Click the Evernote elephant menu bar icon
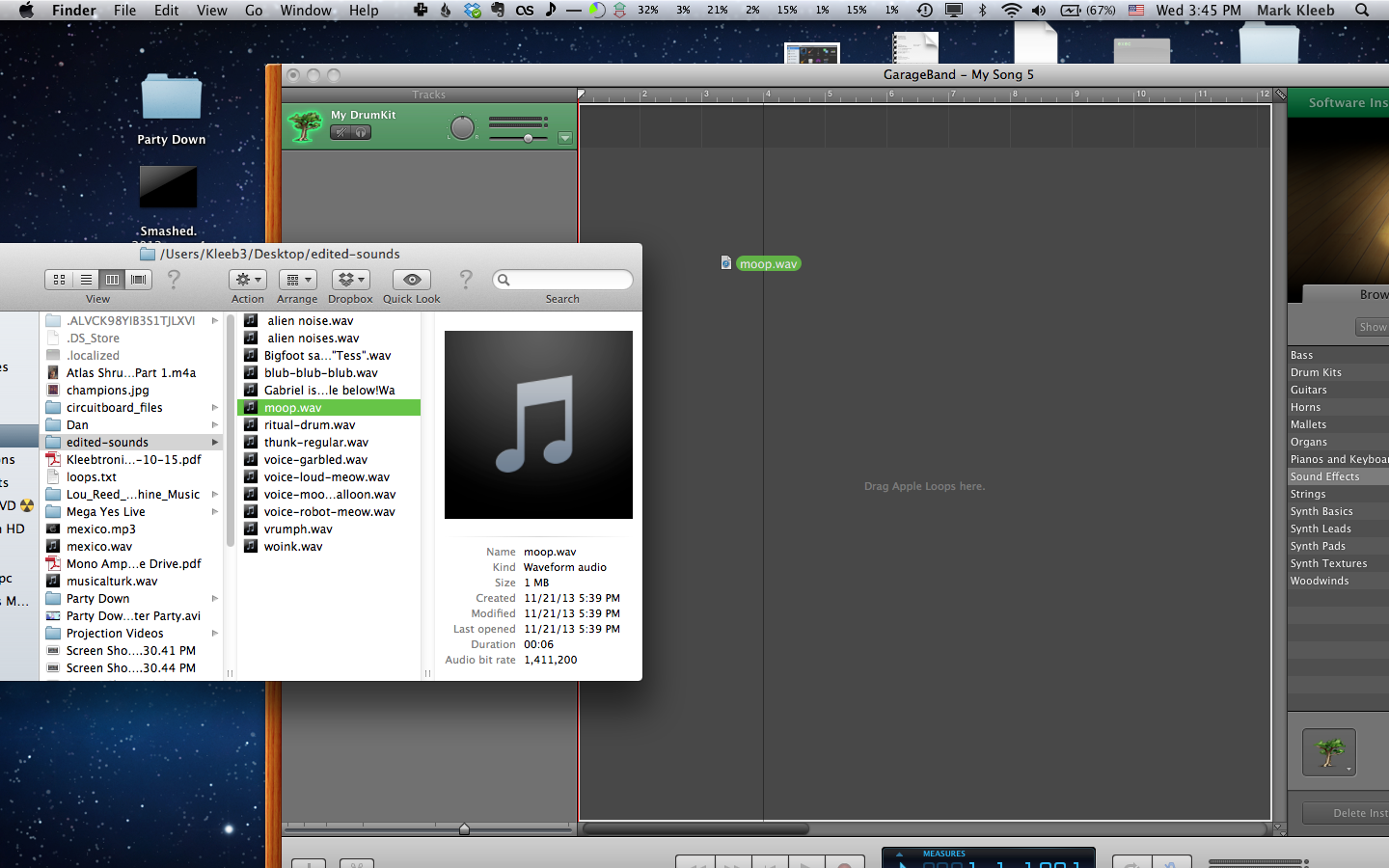The width and height of the screenshot is (1389, 868). coord(498,10)
